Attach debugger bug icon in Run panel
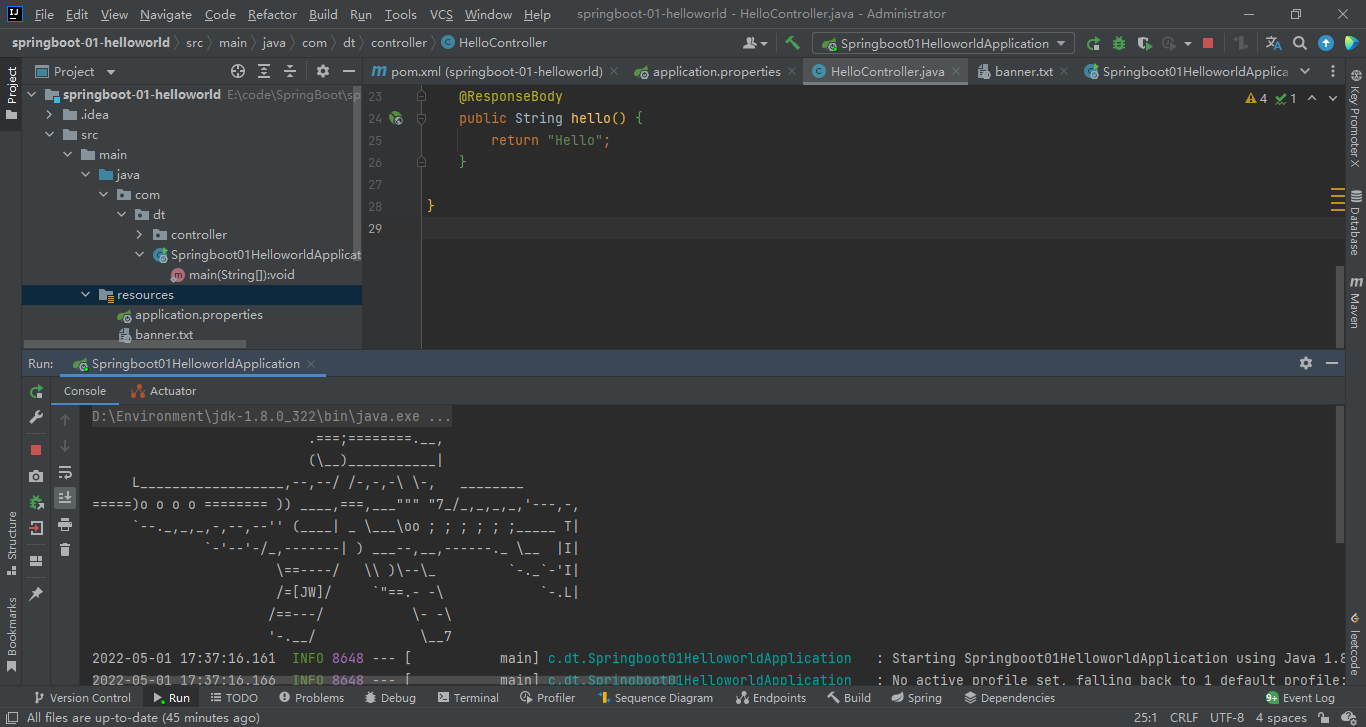 click(36, 502)
